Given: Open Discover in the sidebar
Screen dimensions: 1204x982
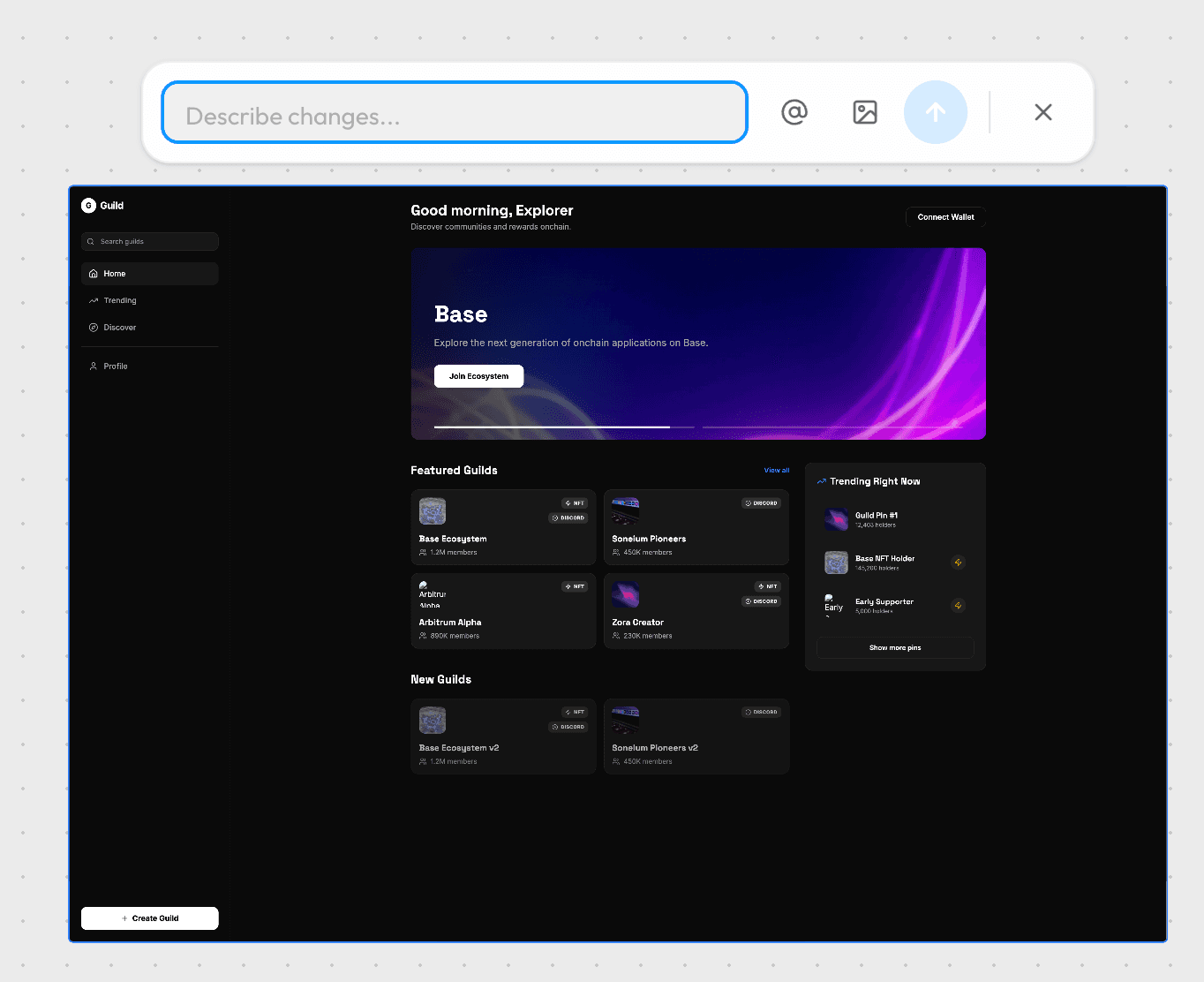Looking at the screenshot, I should [x=120, y=328].
